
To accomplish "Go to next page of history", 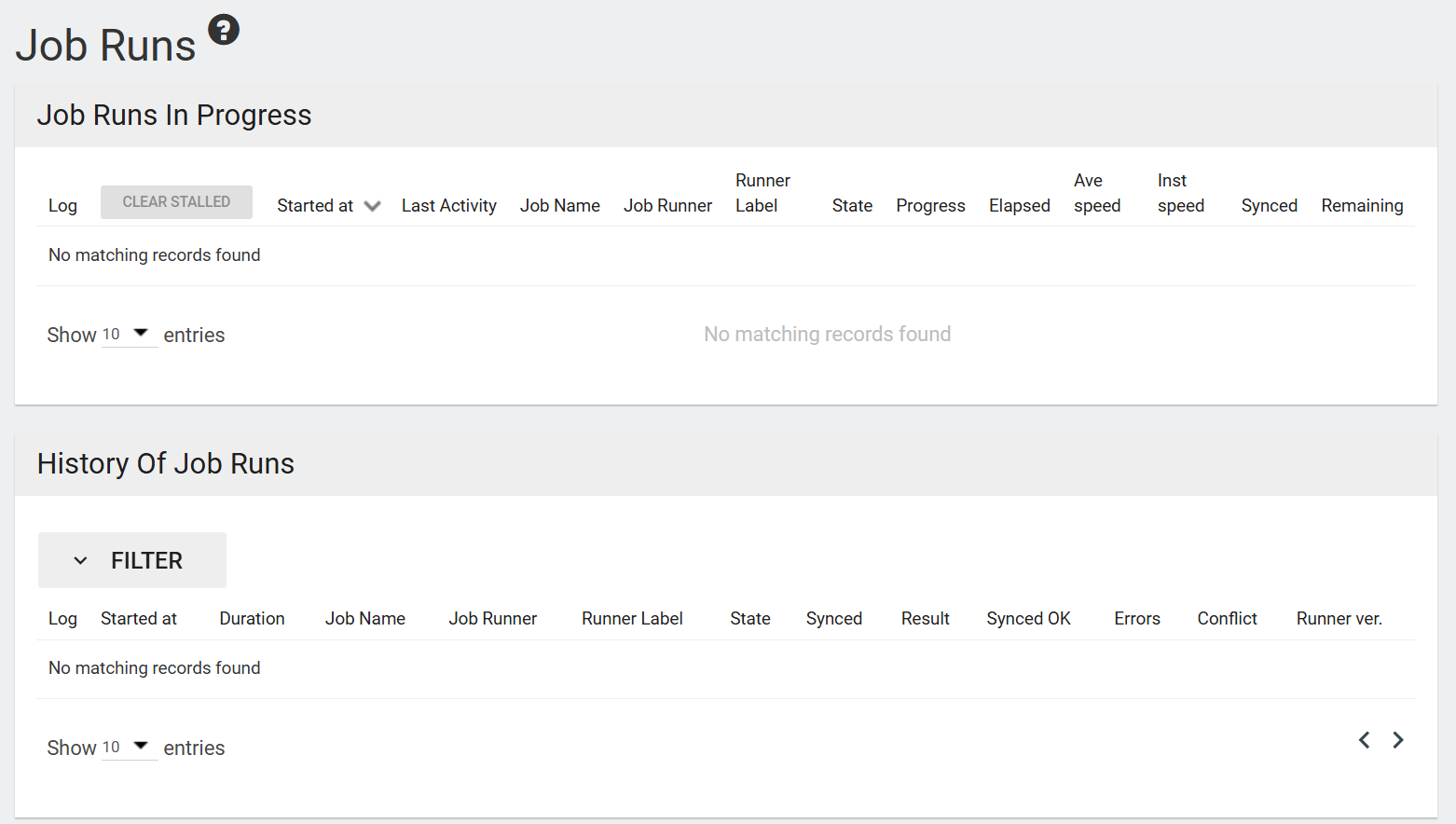I will click(x=1397, y=740).
